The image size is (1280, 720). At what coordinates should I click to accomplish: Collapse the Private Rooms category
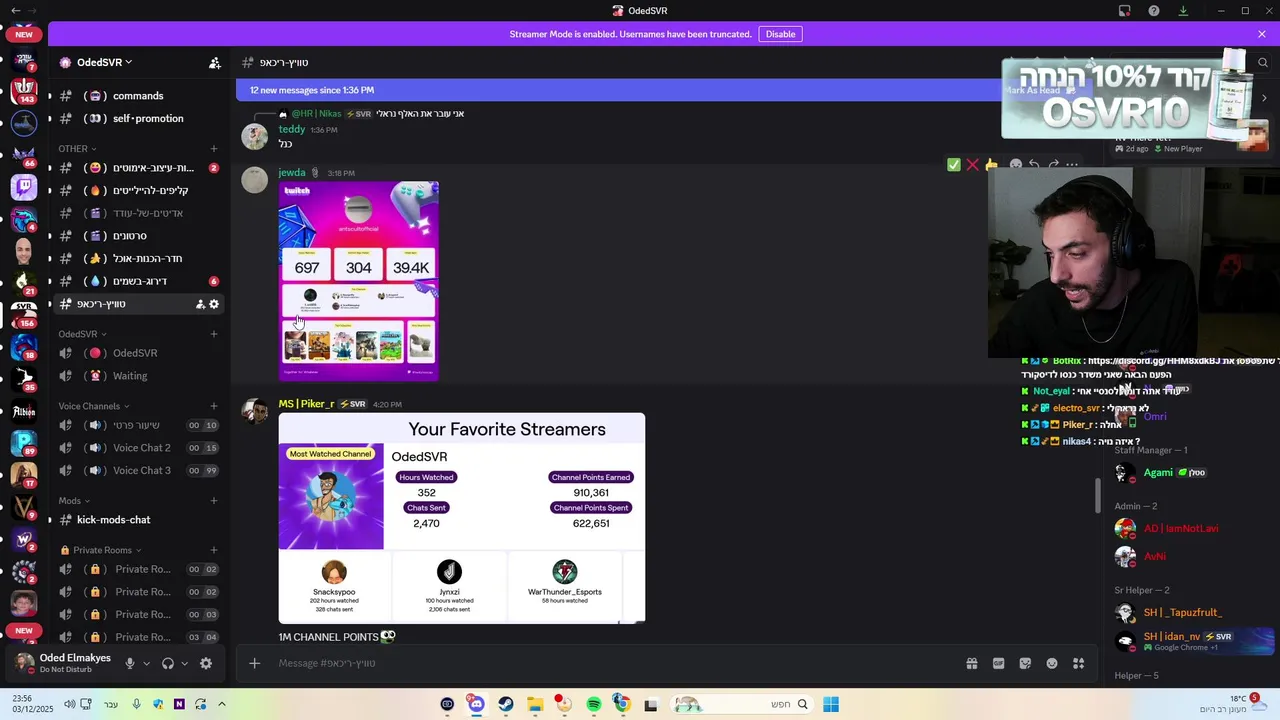coord(100,550)
